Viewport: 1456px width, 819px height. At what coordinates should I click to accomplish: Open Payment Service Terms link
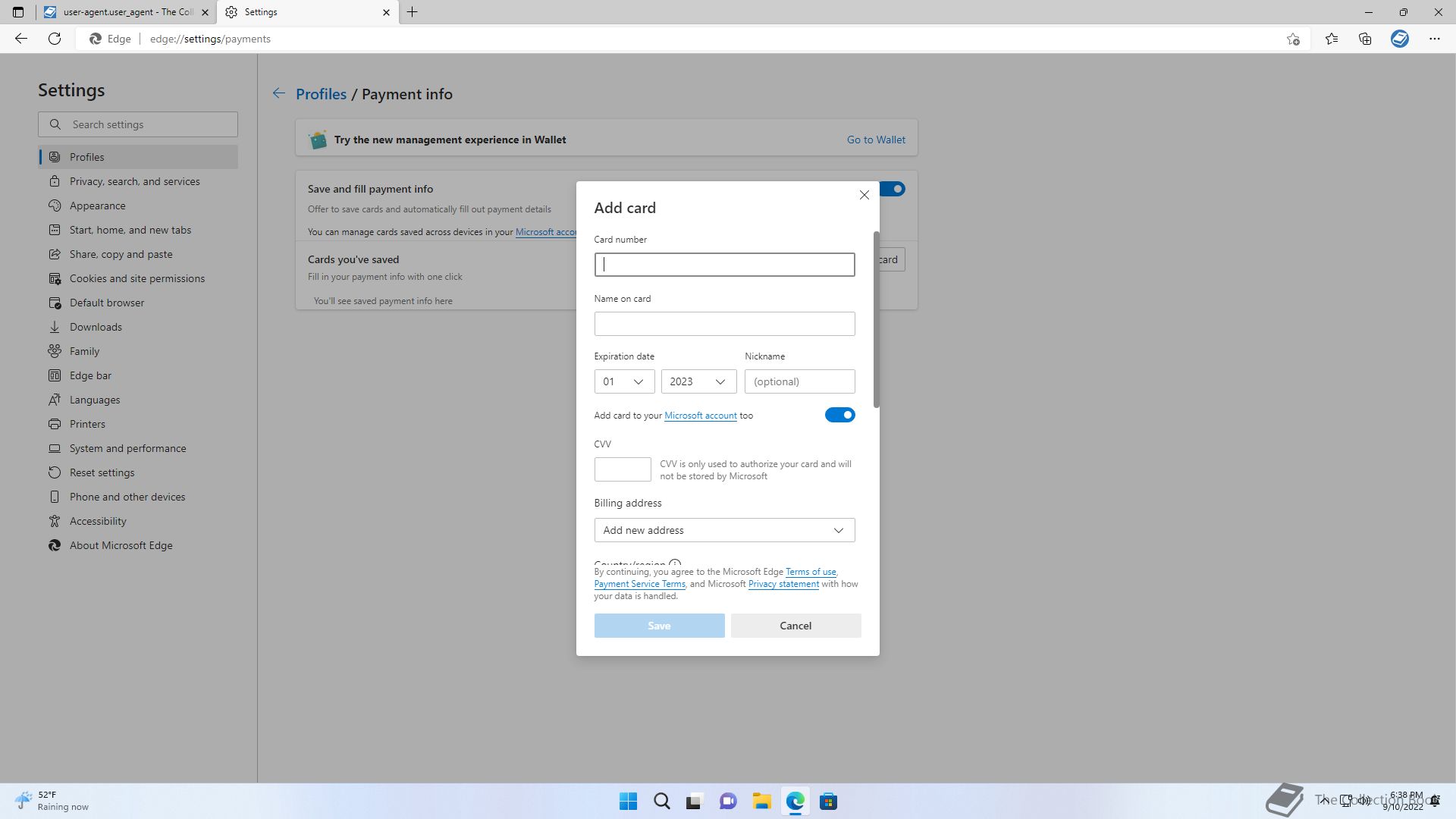[639, 584]
